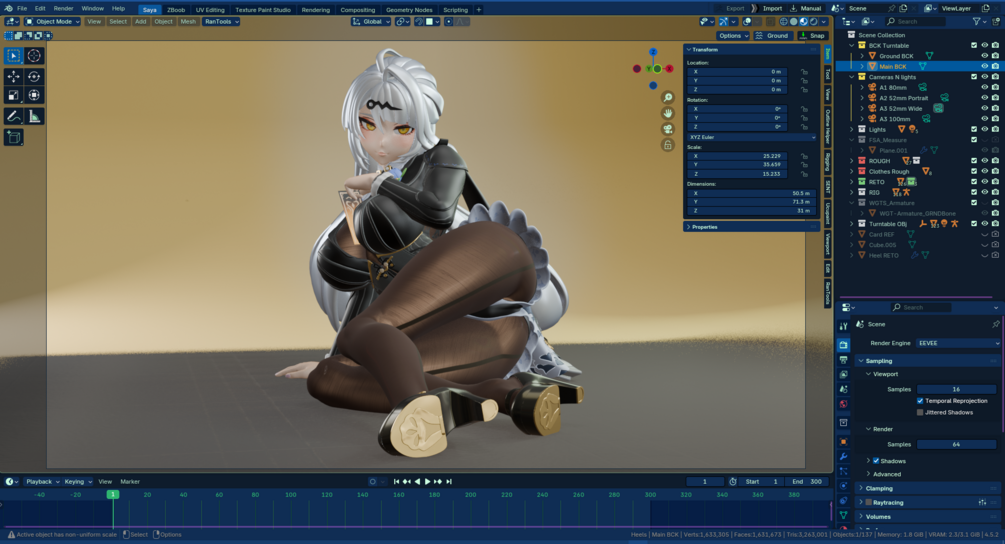Expand the ROUGH collection
Viewport: 1005px width, 544px height.
coord(852,161)
